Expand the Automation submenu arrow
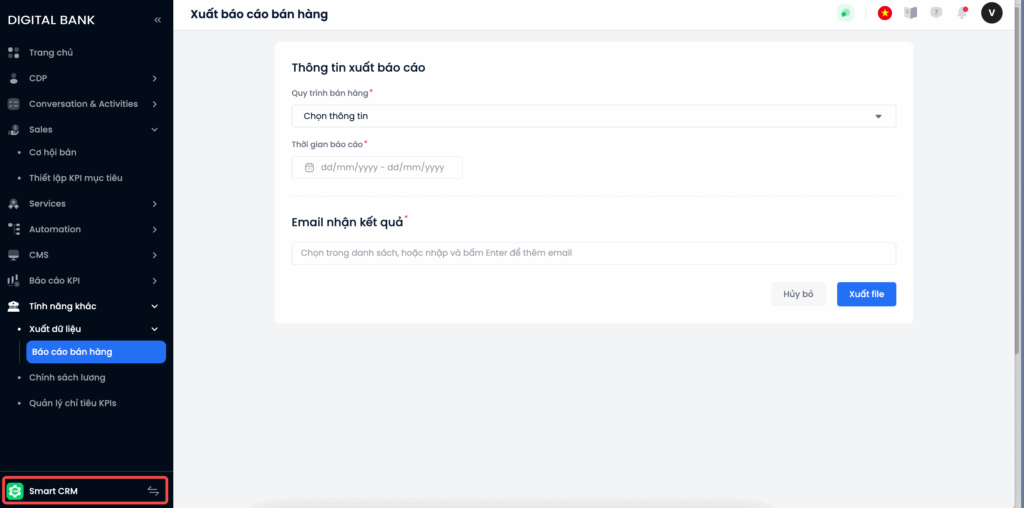The image size is (1024, 508). click(x=154, y=229)
